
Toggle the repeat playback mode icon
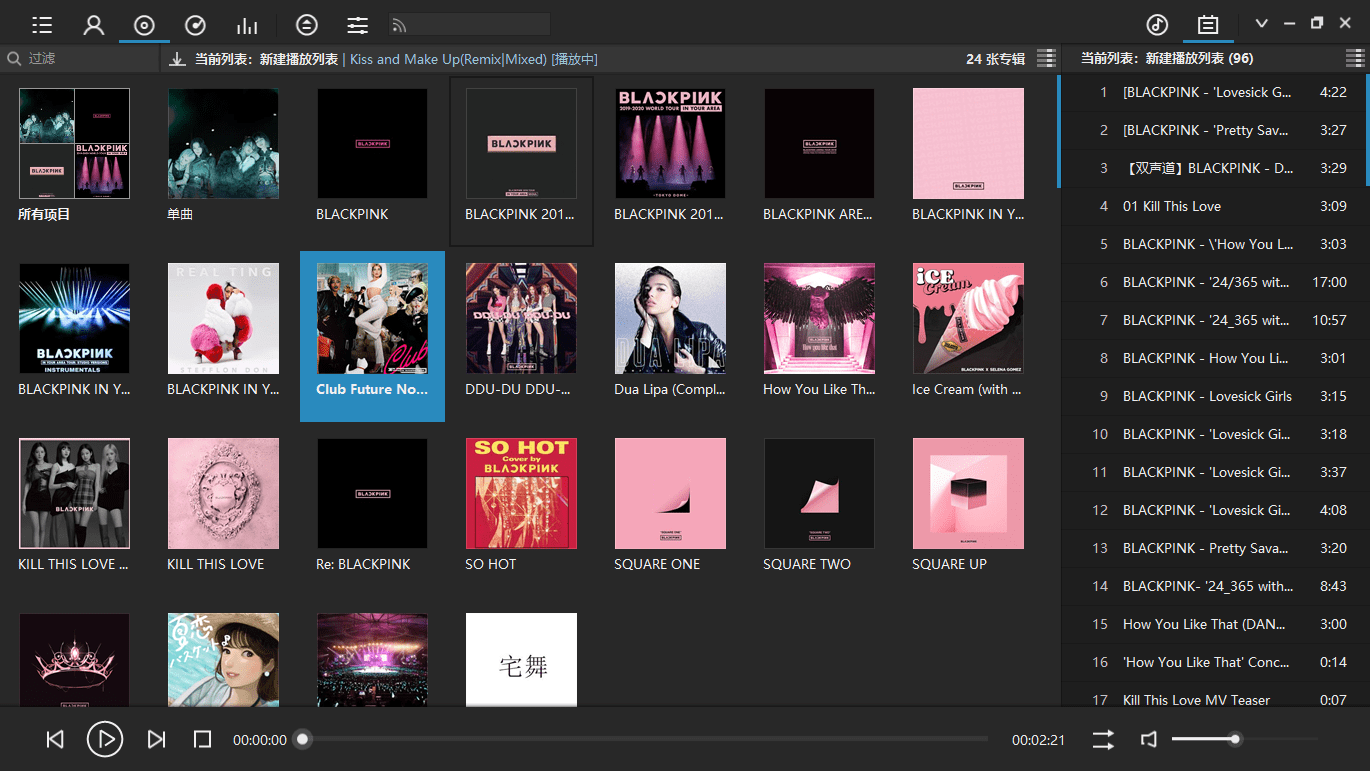click(x=1103, y=739)
